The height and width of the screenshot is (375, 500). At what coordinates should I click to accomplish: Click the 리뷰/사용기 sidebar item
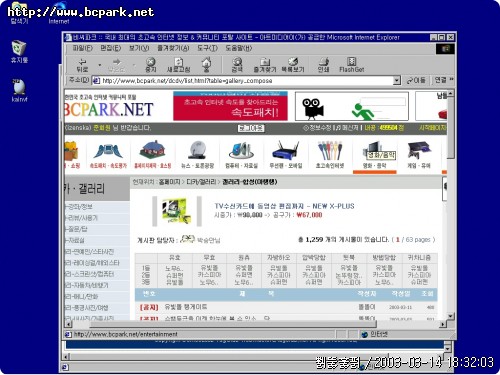coord(82,218)
